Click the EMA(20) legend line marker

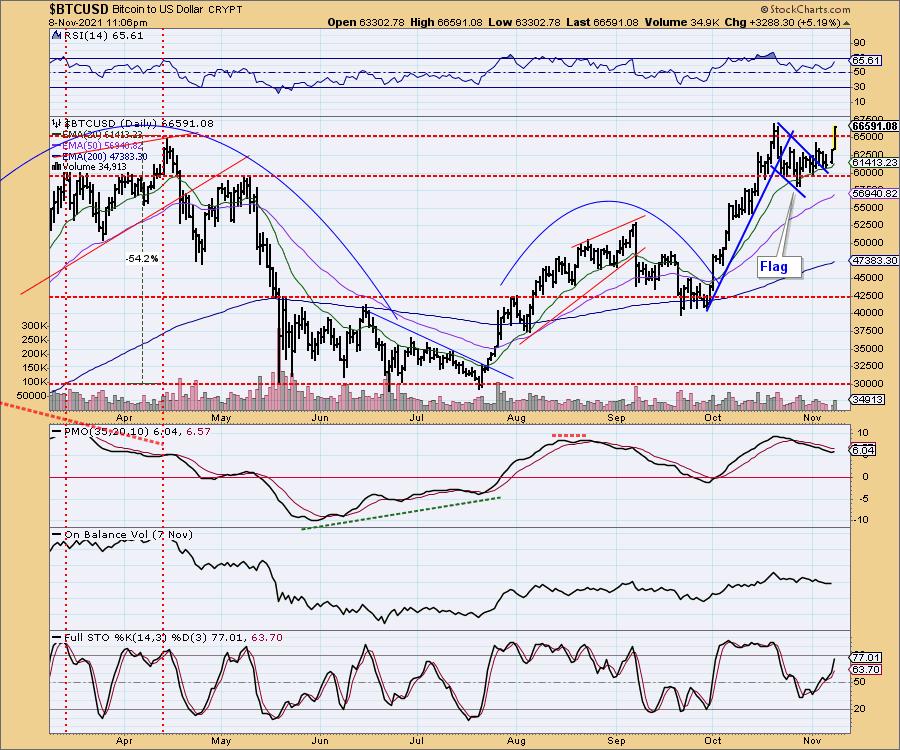click(56, 135)
